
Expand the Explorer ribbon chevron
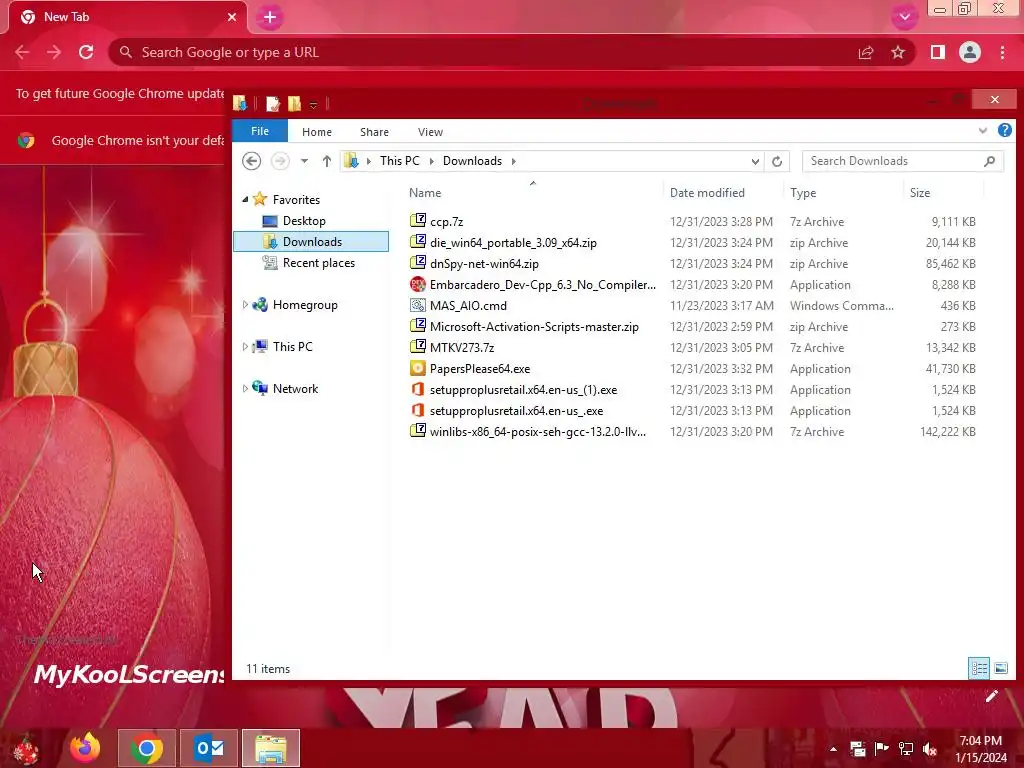point(983,131)
